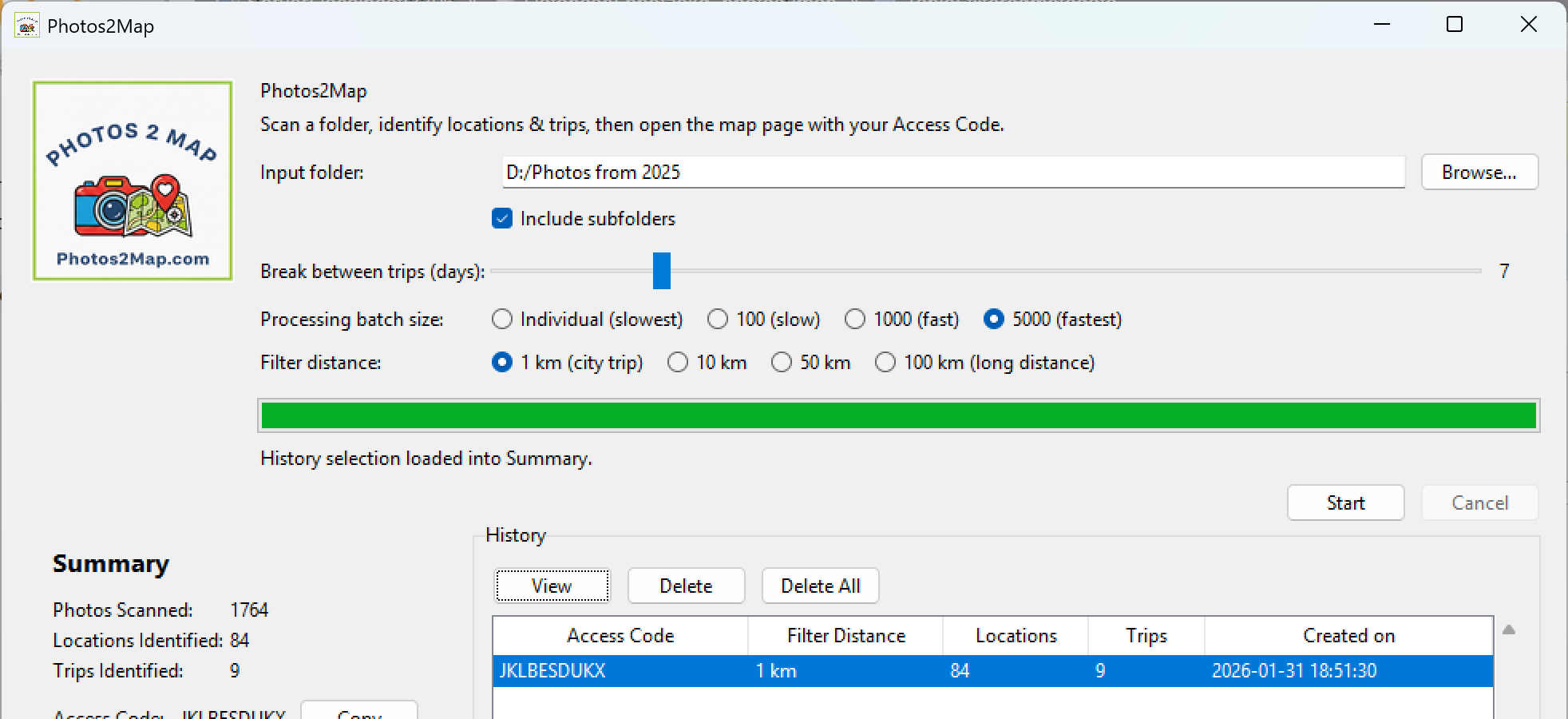Screen dimensions: 1568x719
Task: Click the history scrollbar up arrow
Action: click(x=1508, y=630)
